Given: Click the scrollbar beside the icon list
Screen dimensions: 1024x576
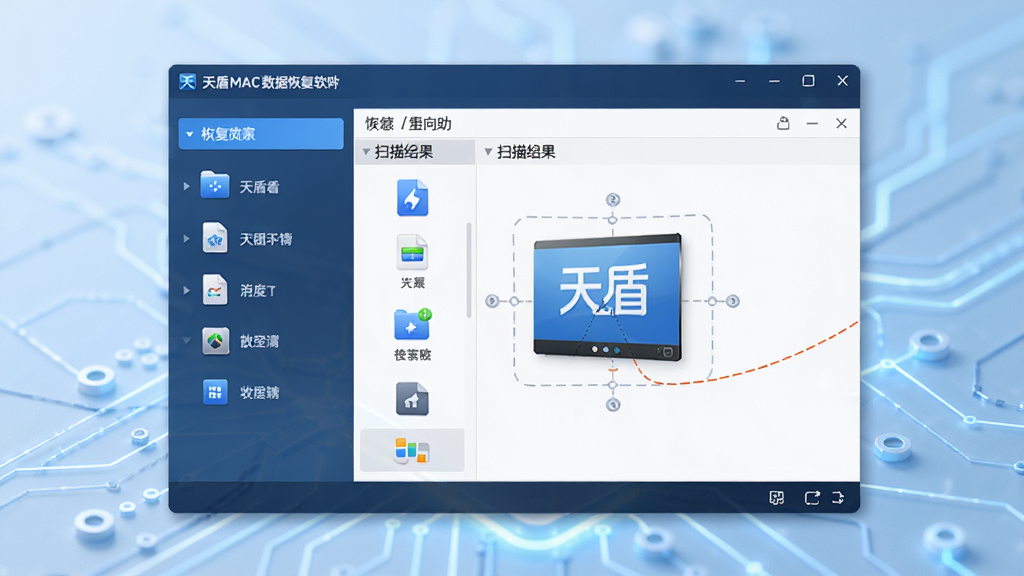Looking at the screenshot, I should (x=469, y=270).
